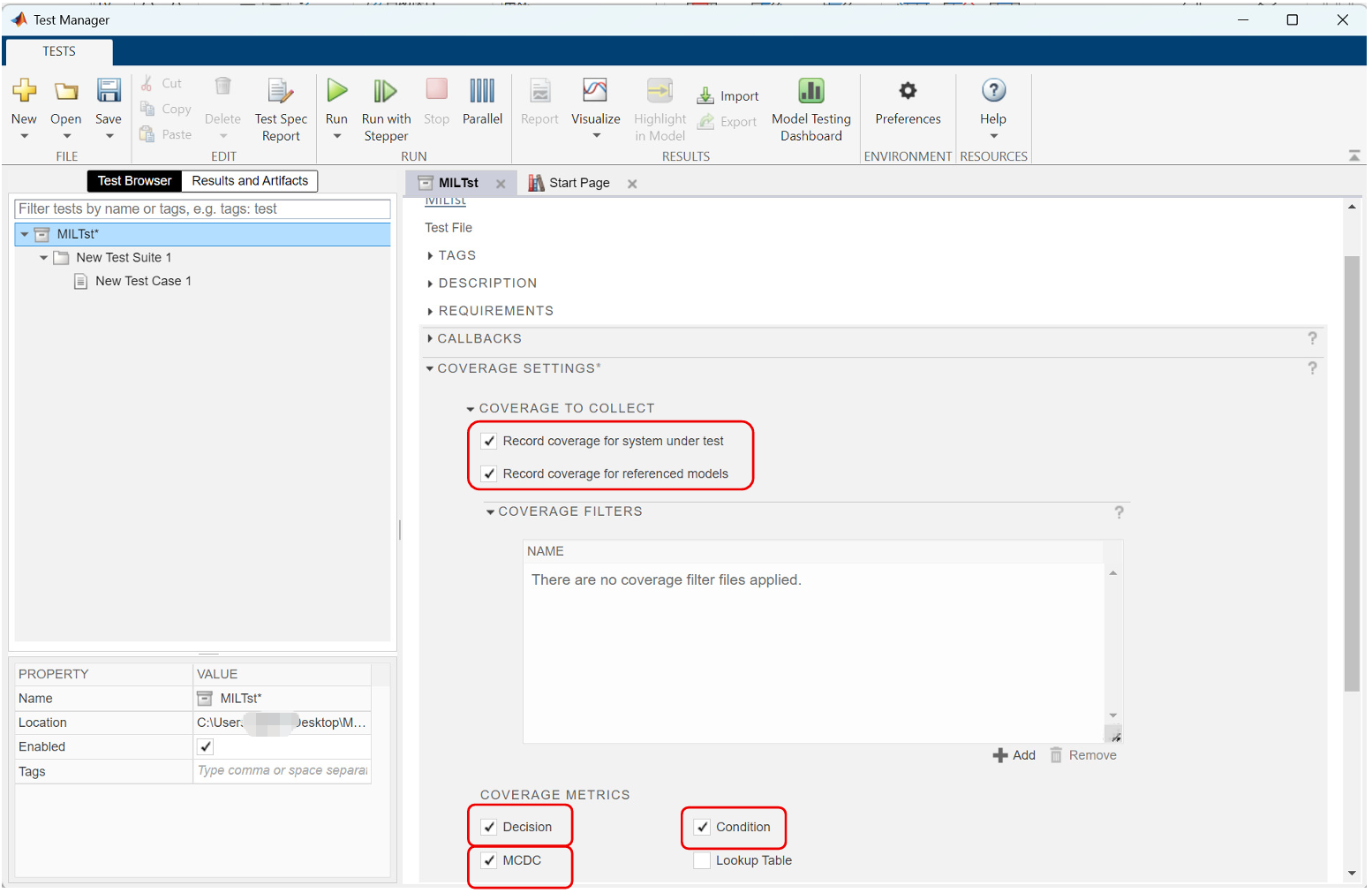Image resolution: width=1372 pixels, height=893 pixels.
Task: Collapse New Test Suite 1 in the tree
Action: pos(44,257)
